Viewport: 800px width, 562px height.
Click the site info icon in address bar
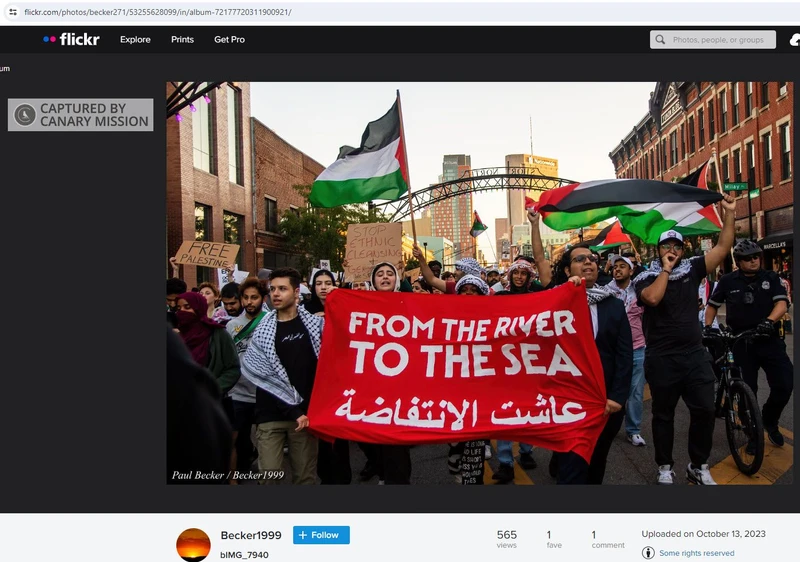pos(12,12)
